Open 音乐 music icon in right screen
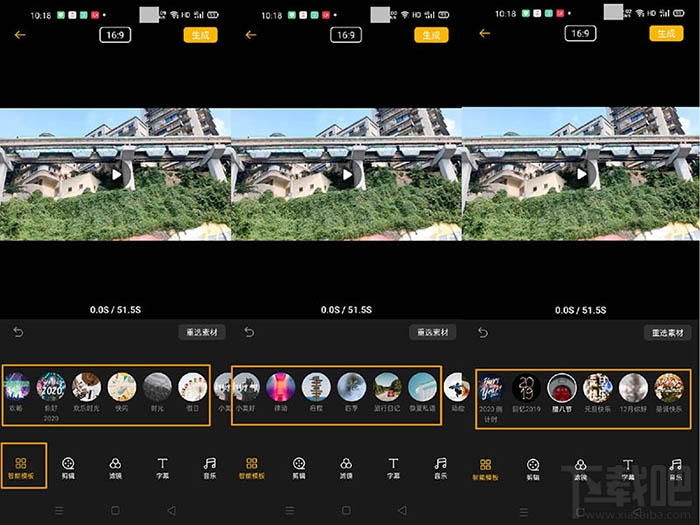The height and width of the screenshot is (525, 700). (675, 468)
